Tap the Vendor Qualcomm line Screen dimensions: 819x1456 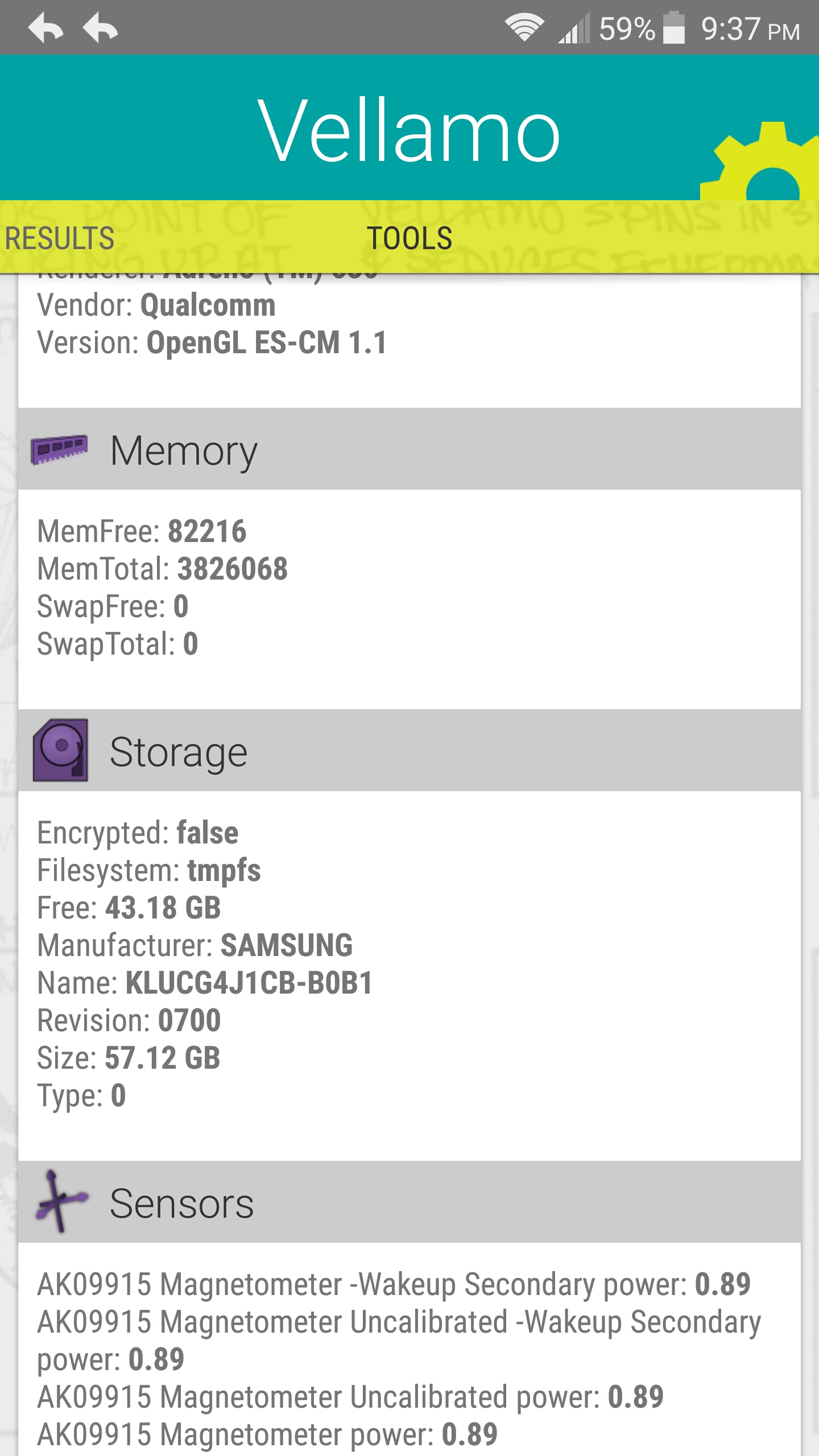[x=156, y=305]
